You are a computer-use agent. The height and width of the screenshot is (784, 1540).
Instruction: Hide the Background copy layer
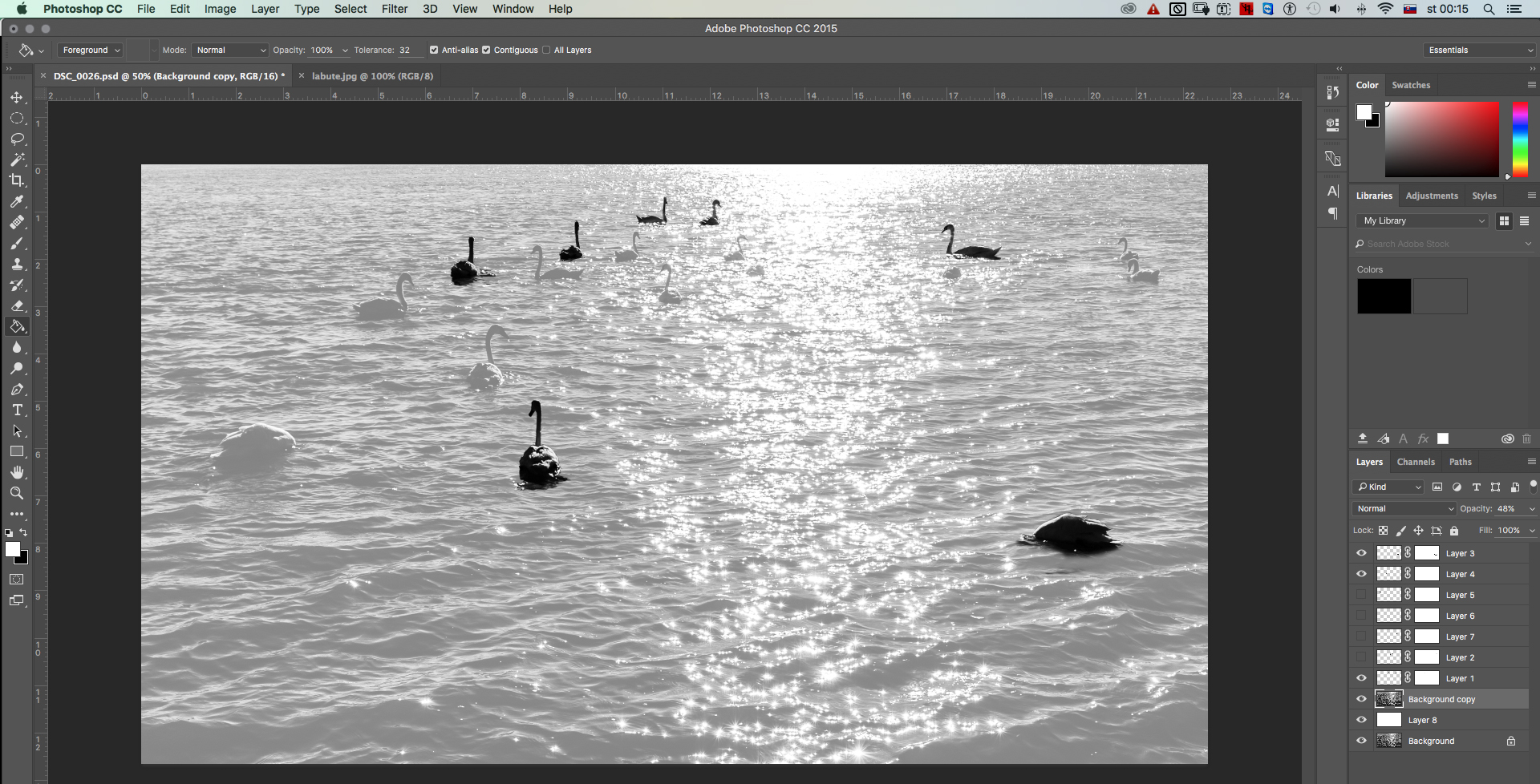1361,699
